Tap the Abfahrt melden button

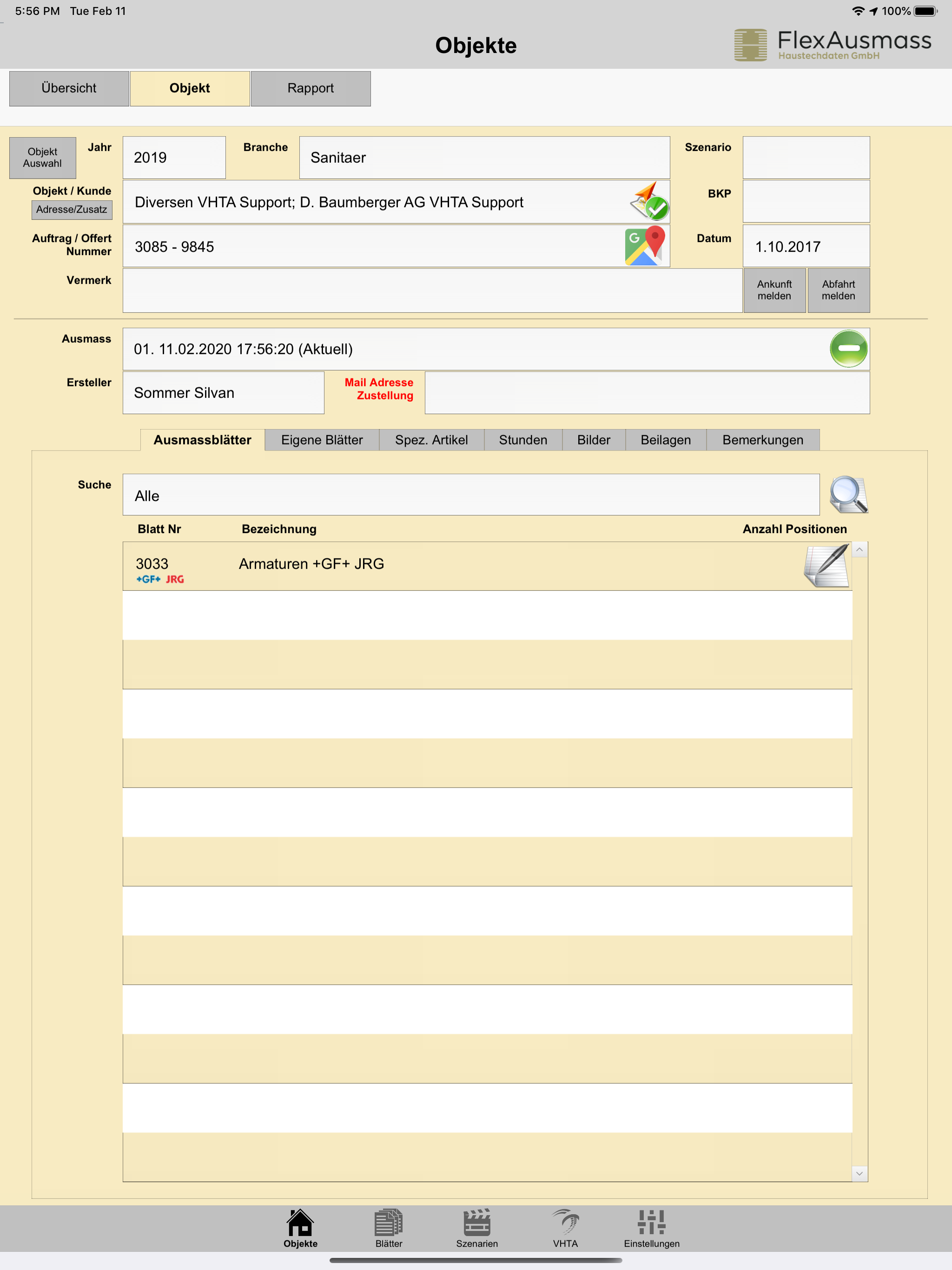839,291
